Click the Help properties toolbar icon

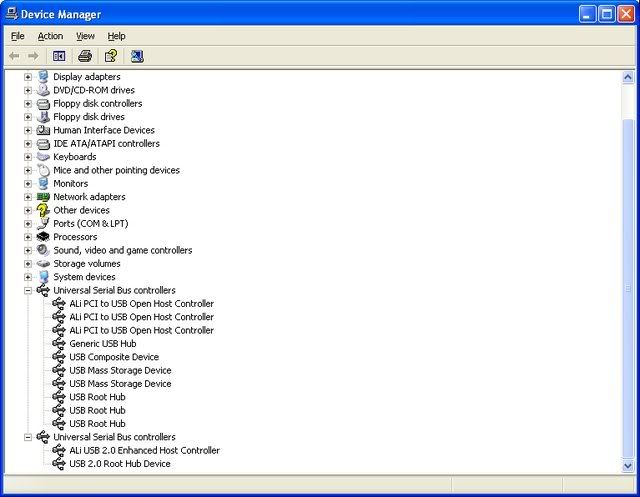(x=111, y=56)
